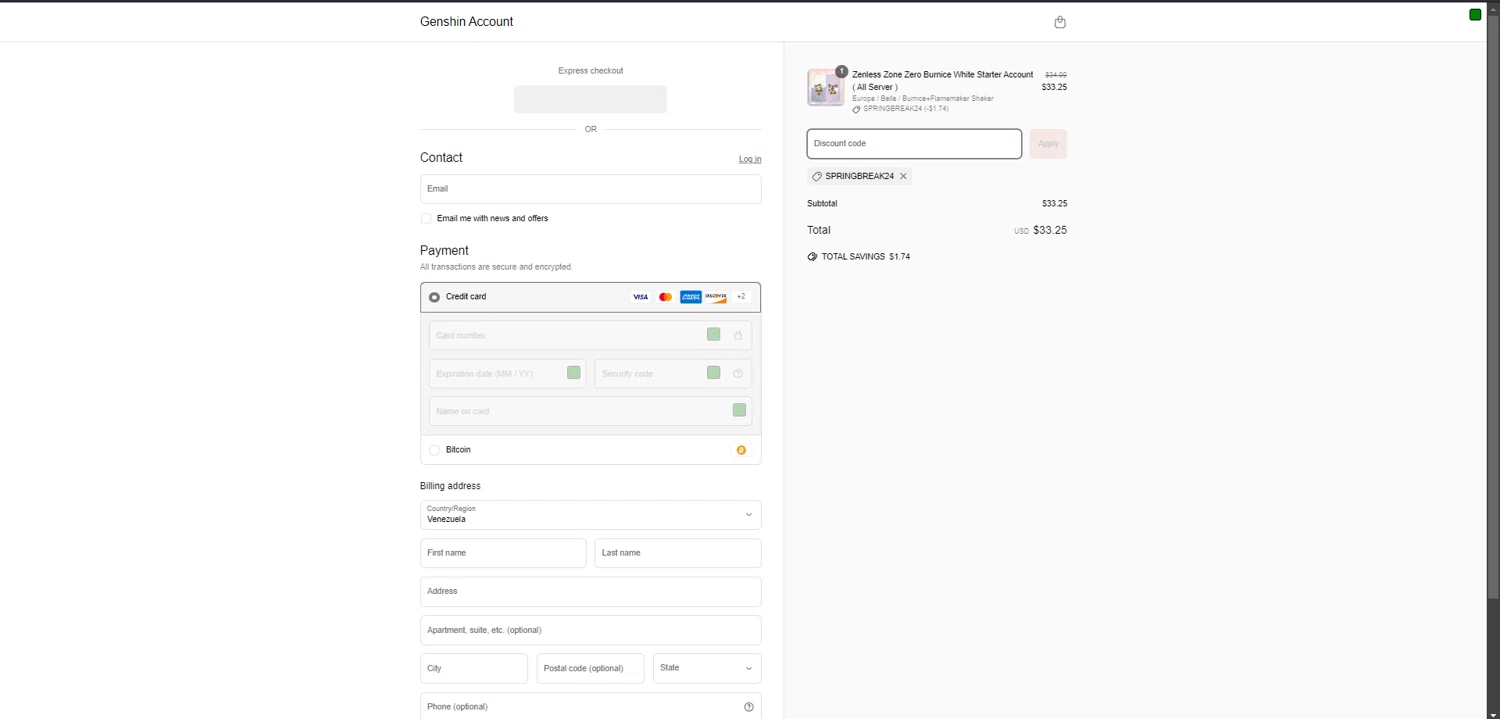Select the Bitcoin payment option
Screen dimensions: 1500x719
pyautogui.click(x=435, y=450)
